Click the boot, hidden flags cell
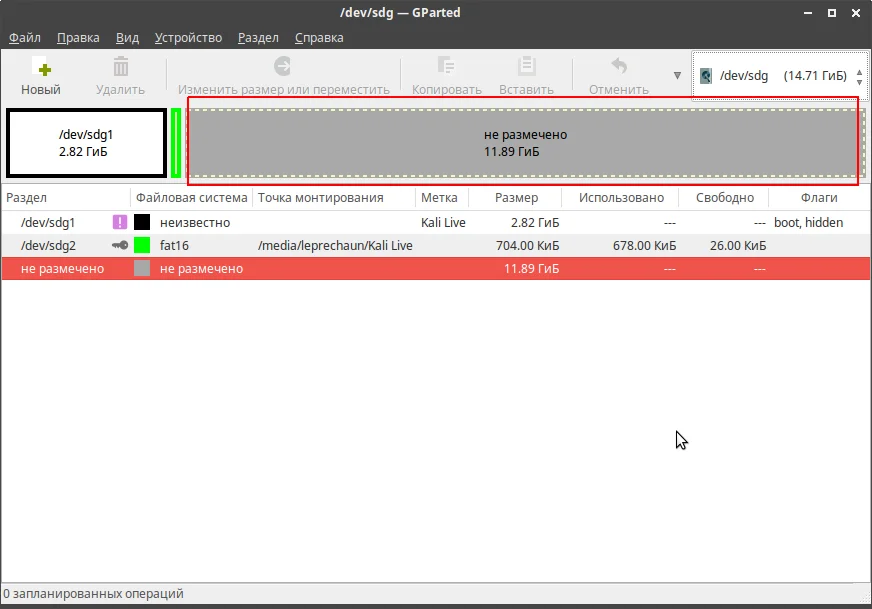 809,222
